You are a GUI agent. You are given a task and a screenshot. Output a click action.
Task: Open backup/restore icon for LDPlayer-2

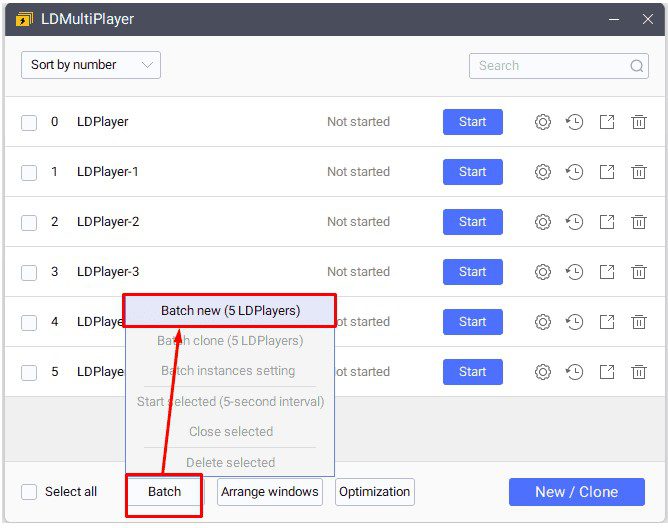(x=574, y=222)
